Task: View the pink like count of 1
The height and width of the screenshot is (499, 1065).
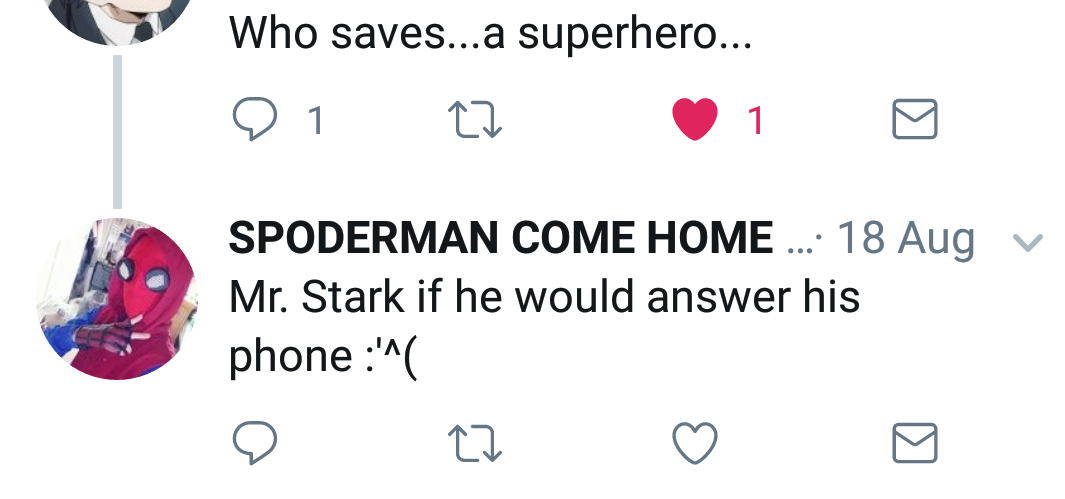Action: point(756,121)
